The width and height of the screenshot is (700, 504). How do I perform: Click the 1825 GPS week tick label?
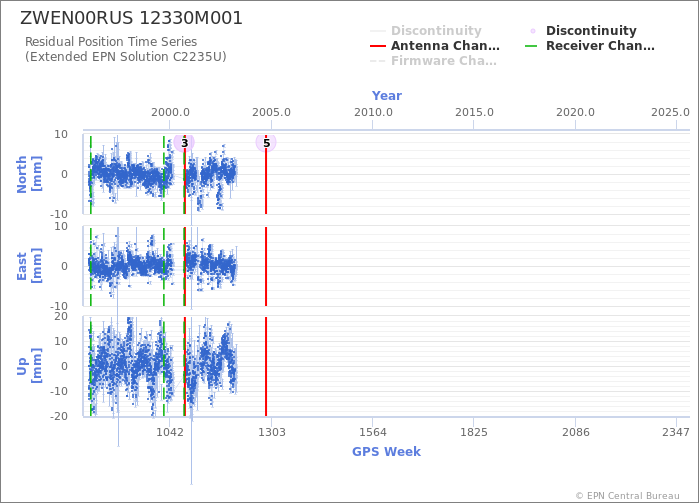coord(474,432)
